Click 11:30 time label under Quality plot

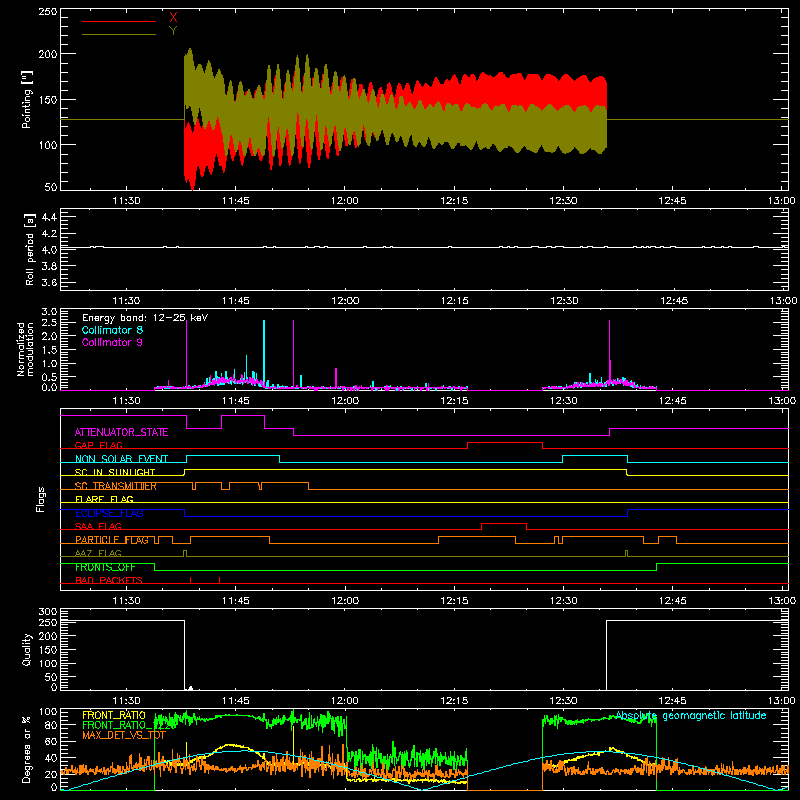pos(126,701)
